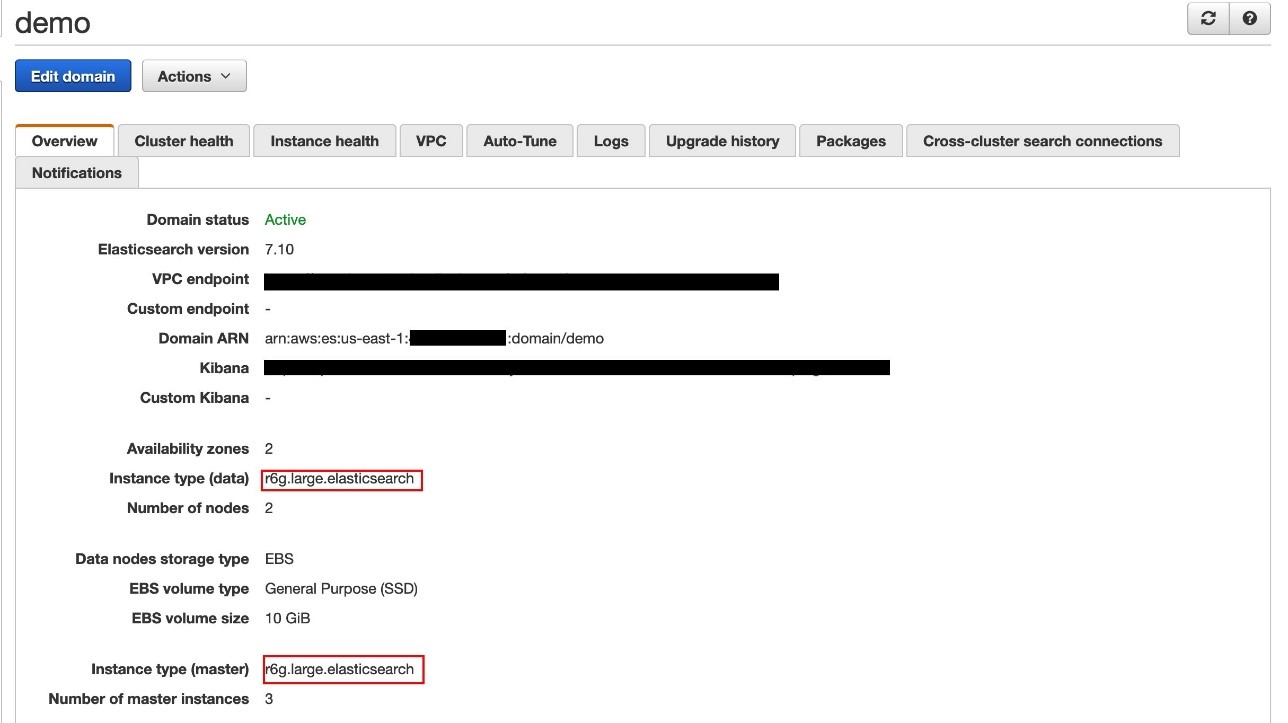Click the Custom endpoint label
This screenshot has width=1288, height=723.
188,309
